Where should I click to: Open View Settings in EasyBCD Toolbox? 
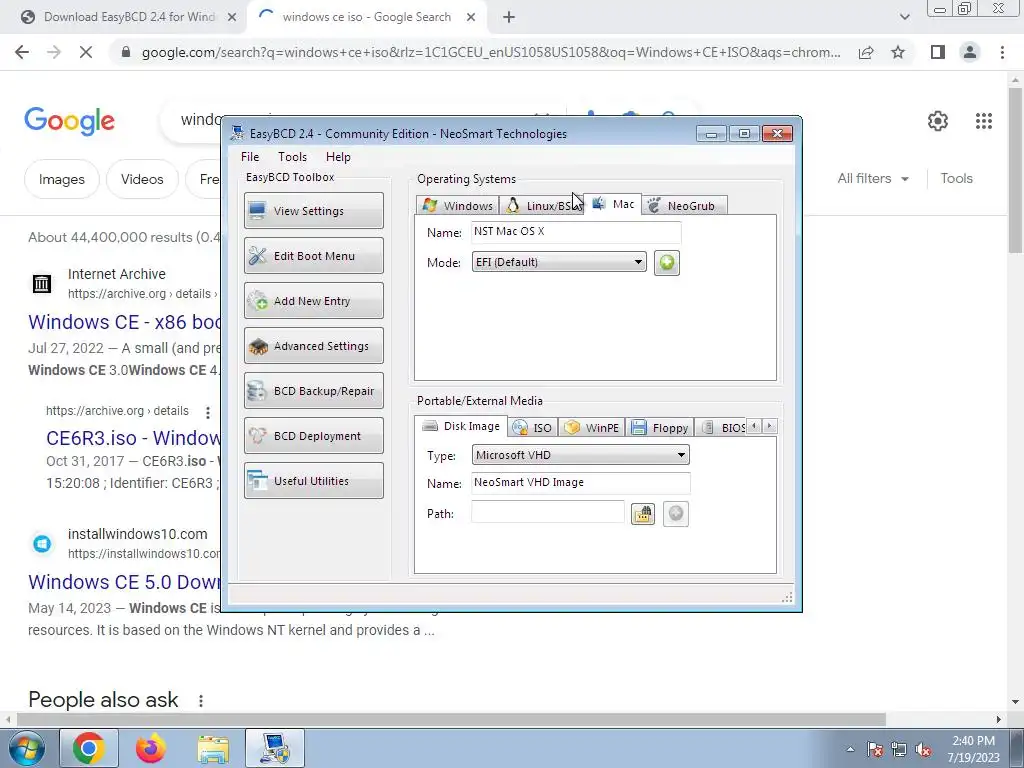coord(313,210)
